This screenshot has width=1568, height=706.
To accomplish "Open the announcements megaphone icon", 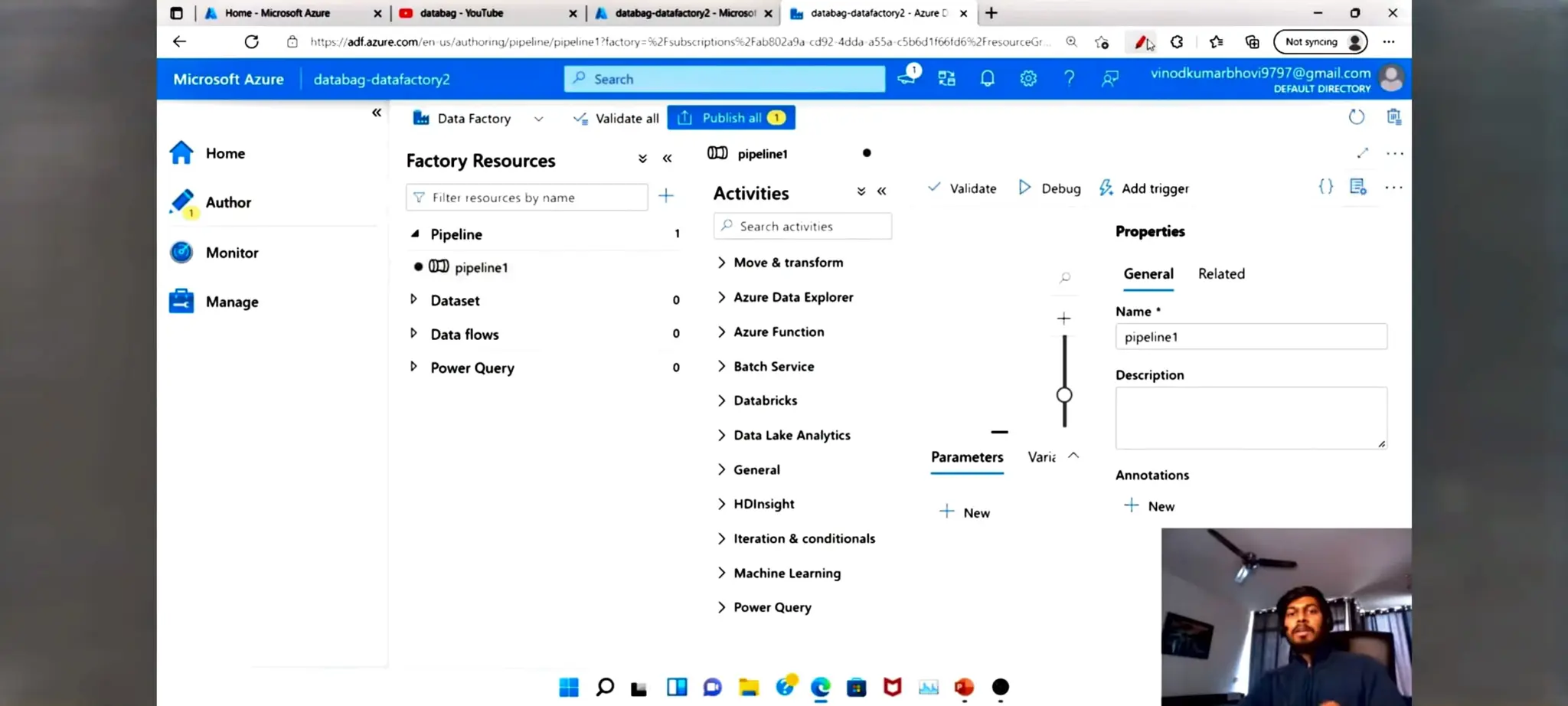I will pyautogui.click(x=908, y=76).
